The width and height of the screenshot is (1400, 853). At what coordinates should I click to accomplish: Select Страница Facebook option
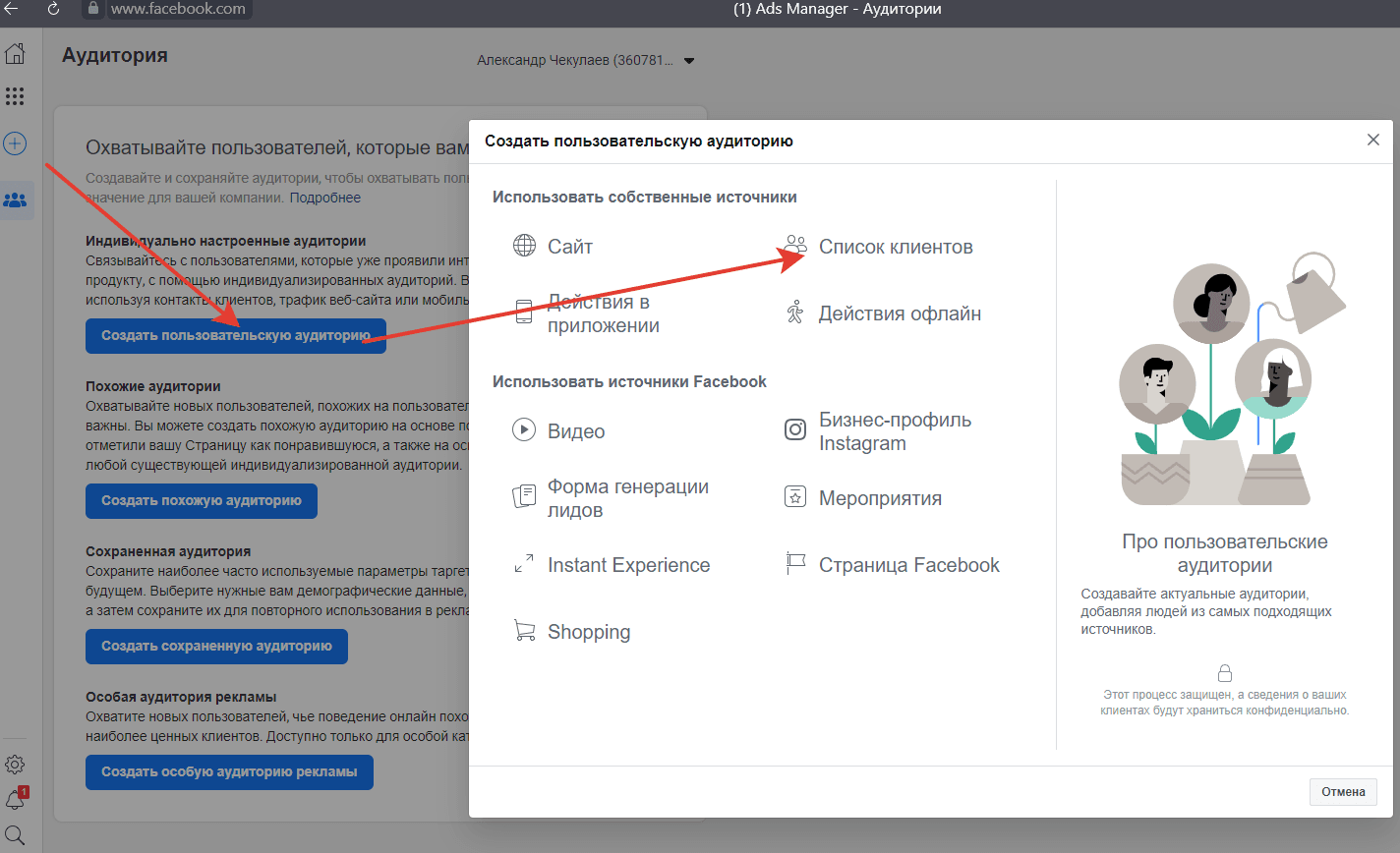(909, 565)
